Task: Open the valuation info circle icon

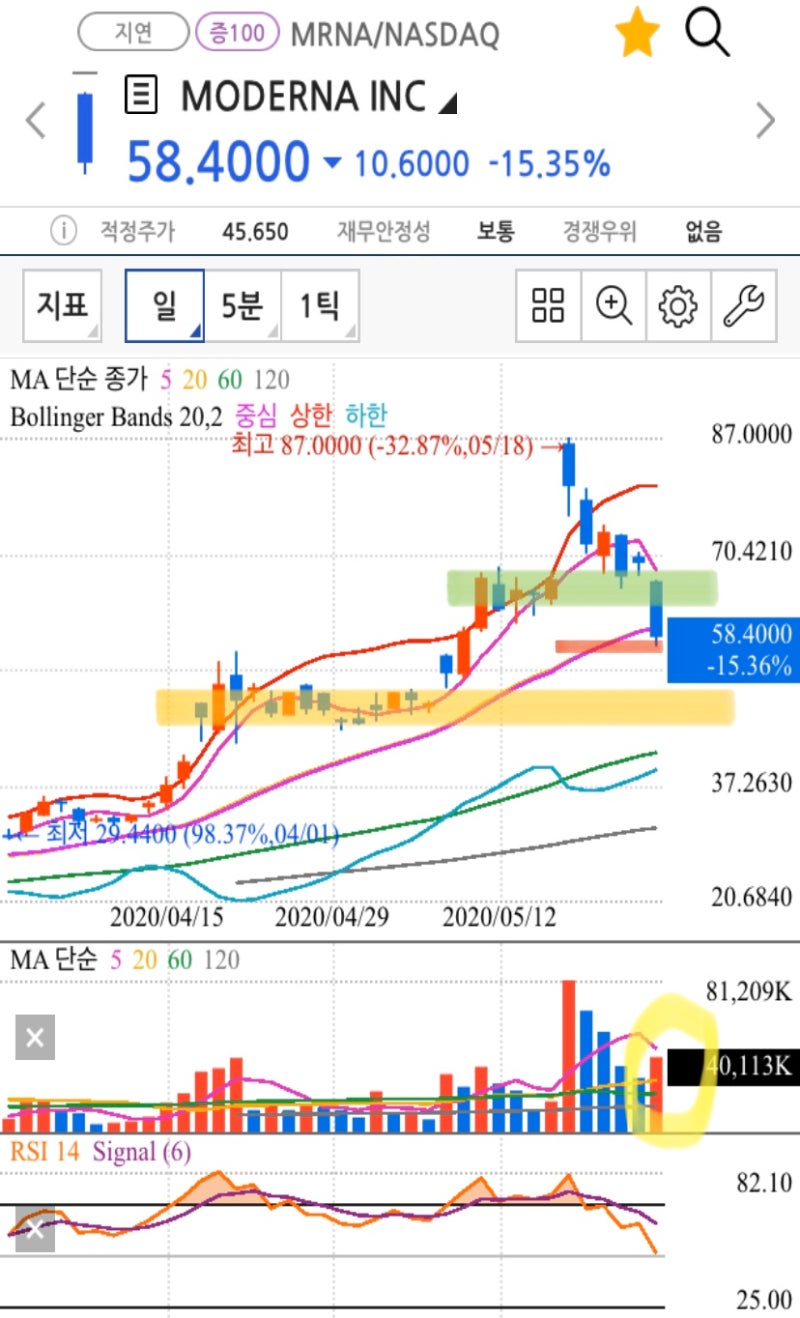Action: 63,231
